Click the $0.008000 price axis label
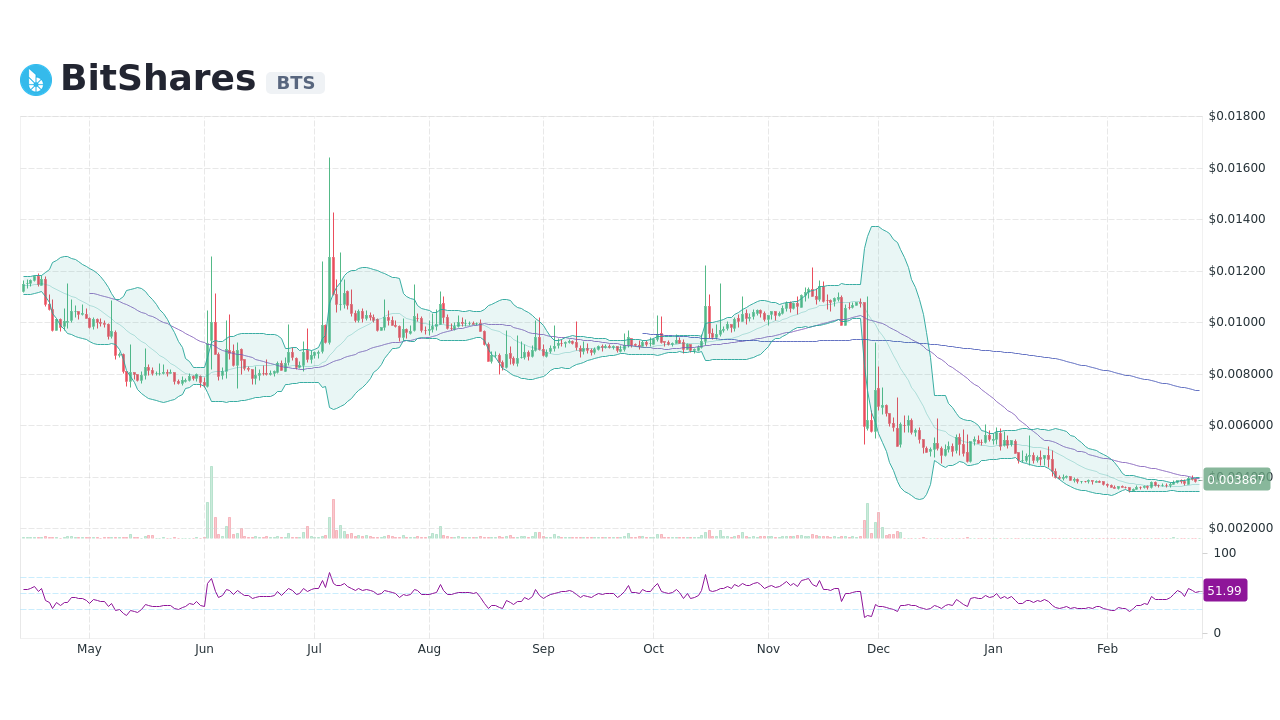The height and width of the screenshot is (720, 1280). (x=1241, y=374)
